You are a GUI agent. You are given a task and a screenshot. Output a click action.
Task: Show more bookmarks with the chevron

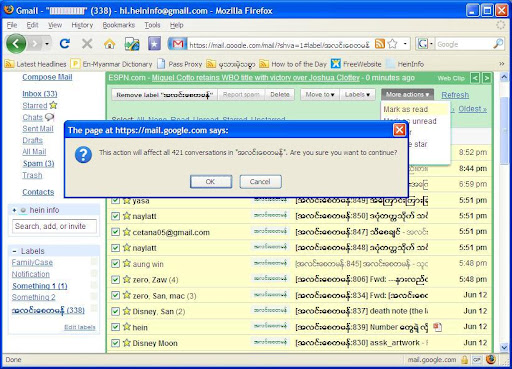[501, 64]
